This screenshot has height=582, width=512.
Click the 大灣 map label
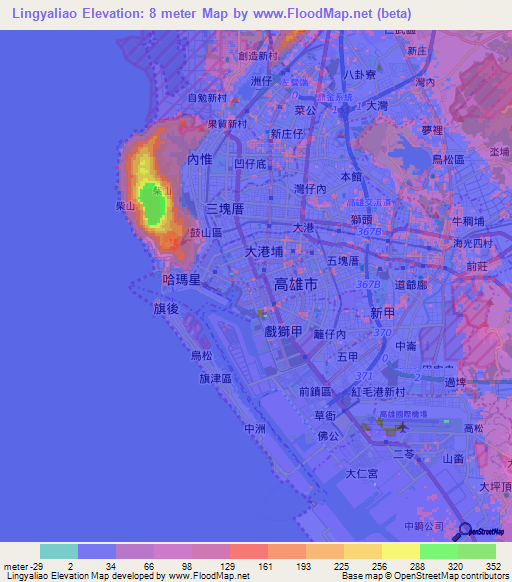[377, 106]
